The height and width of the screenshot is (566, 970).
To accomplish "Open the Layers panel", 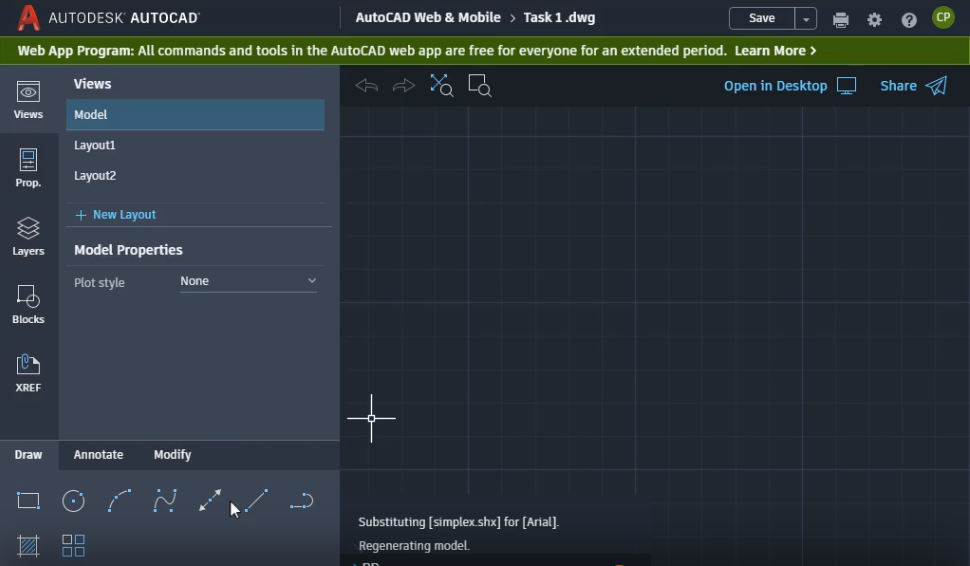I will click(x=28, y=236).
